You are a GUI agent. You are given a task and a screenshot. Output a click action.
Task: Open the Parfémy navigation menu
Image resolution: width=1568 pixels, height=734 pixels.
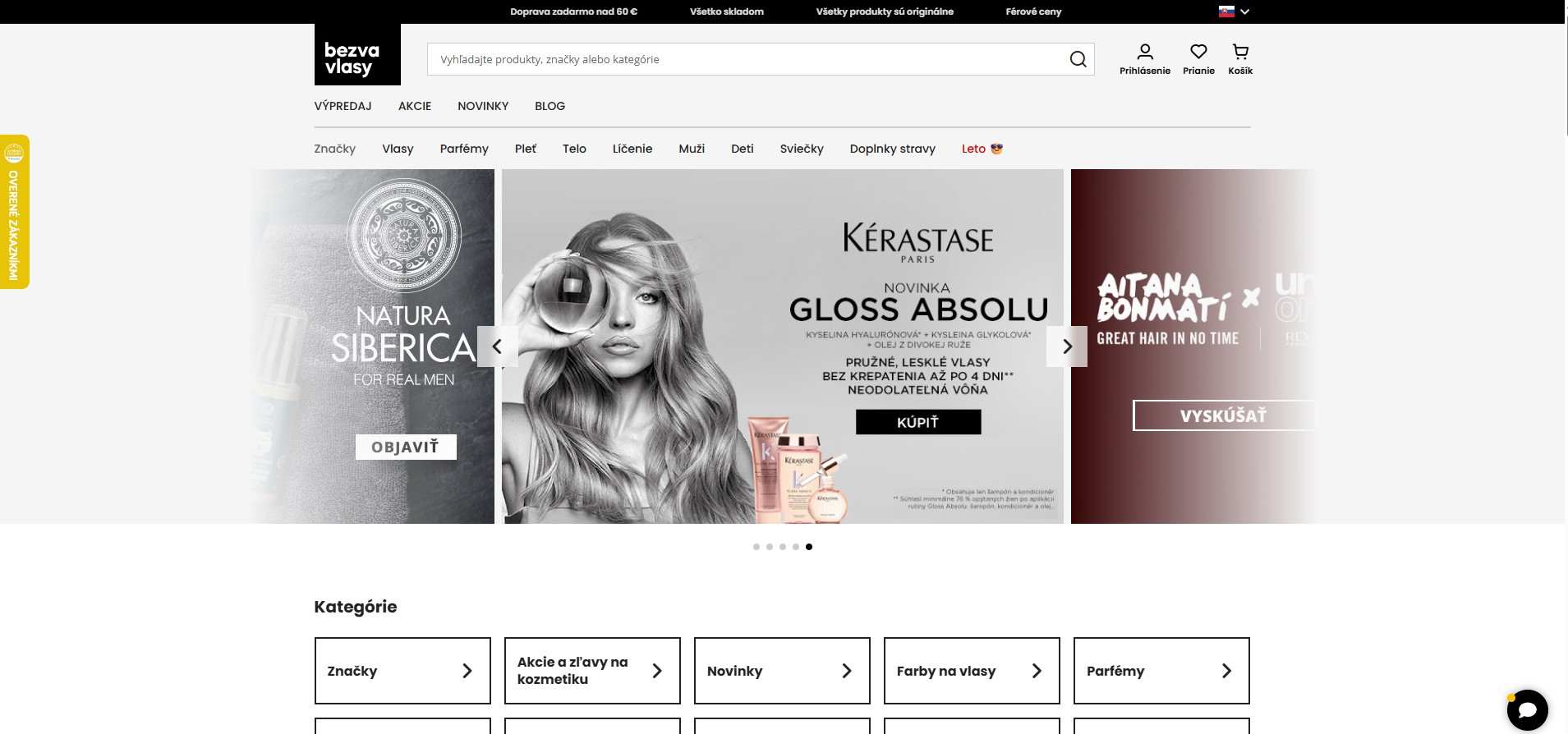pyautogui.click(x=464, y=149)
